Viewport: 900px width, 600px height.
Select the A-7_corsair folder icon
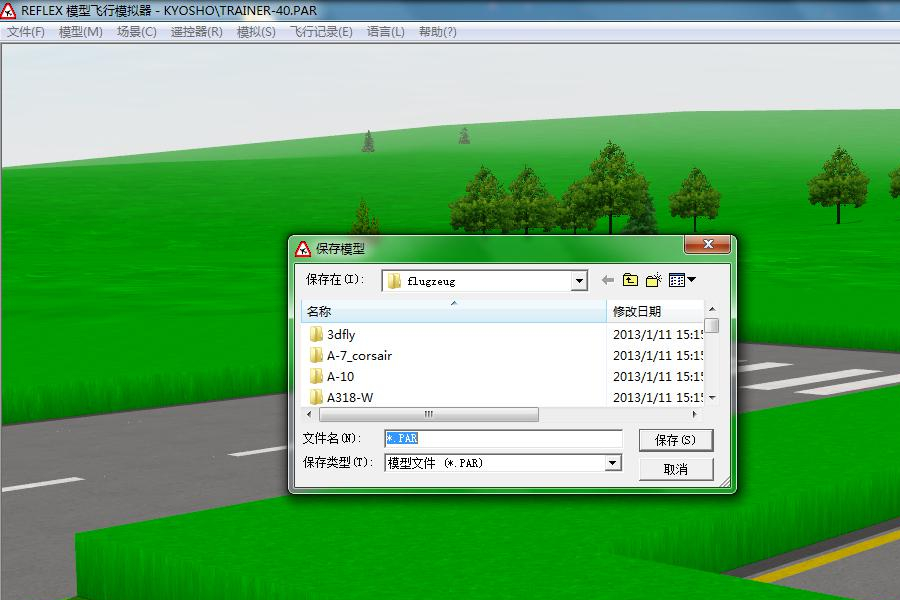tap(316, 355)
